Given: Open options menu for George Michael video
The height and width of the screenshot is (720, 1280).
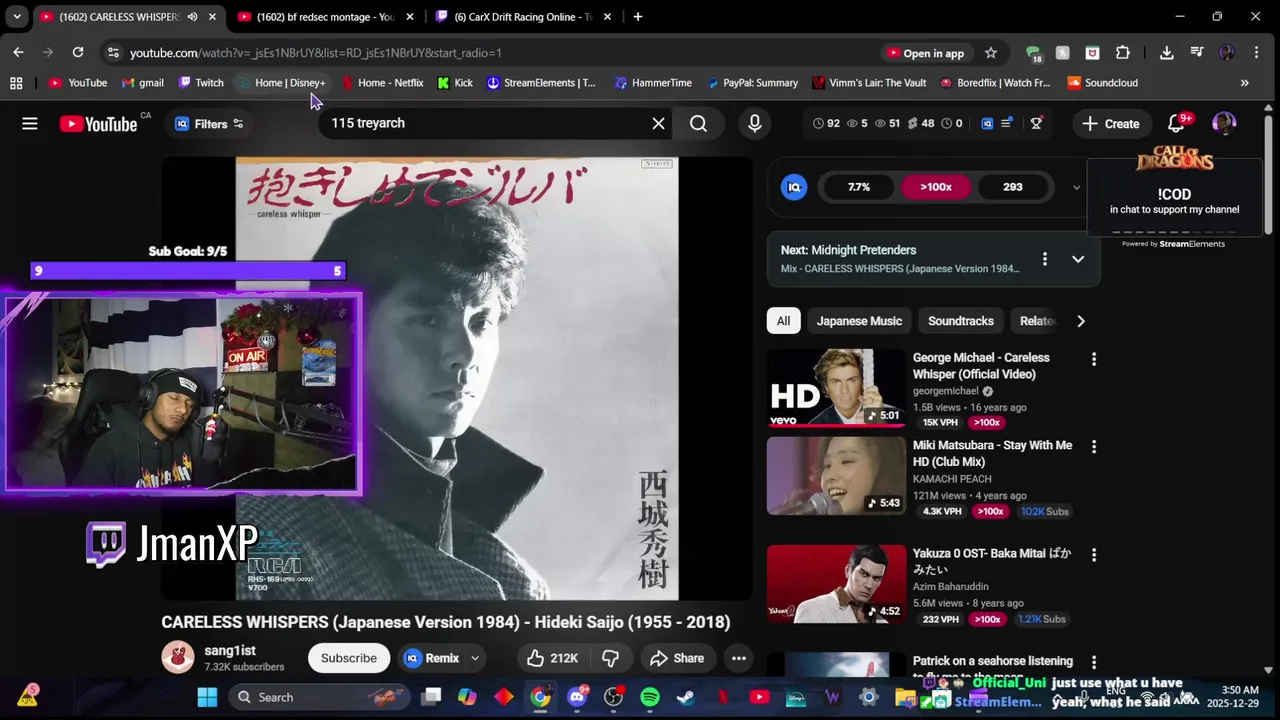Looking at the screenshot, I should pos(1093,359).
